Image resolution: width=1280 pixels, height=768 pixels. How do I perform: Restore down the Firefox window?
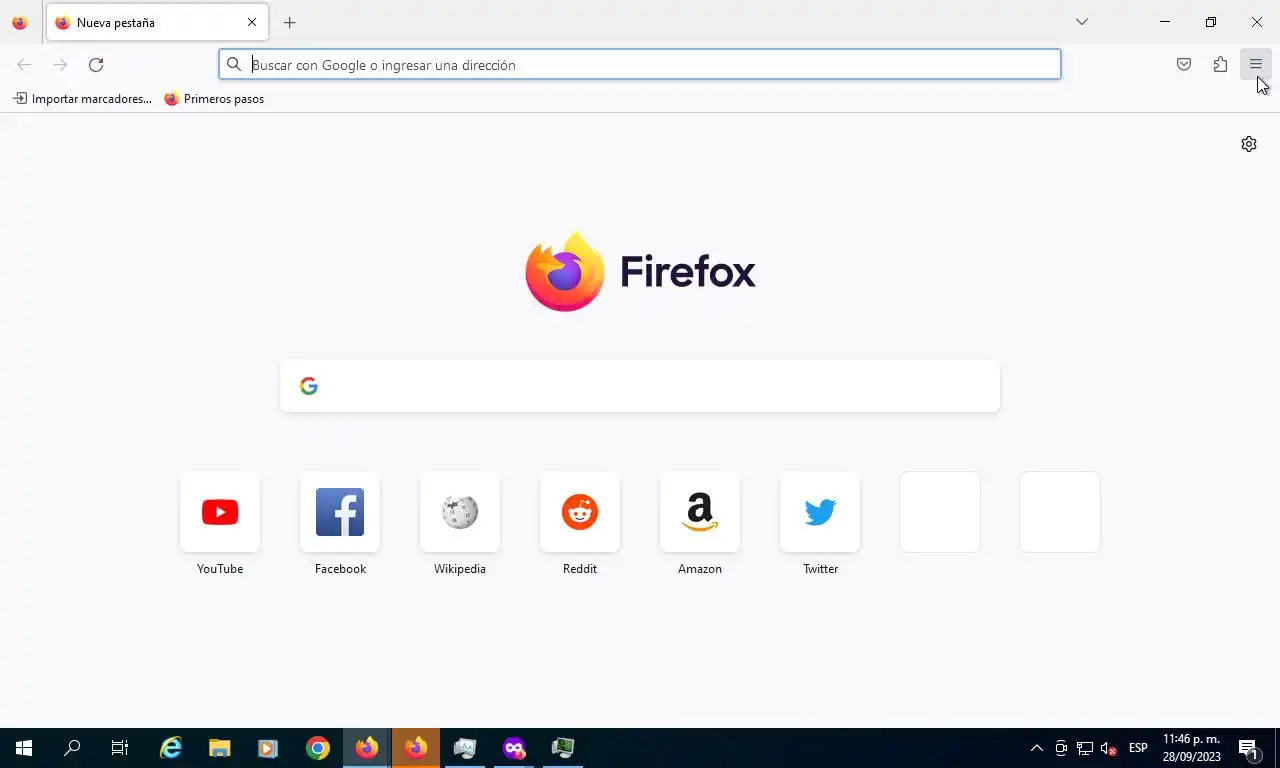coord(1211,22)
